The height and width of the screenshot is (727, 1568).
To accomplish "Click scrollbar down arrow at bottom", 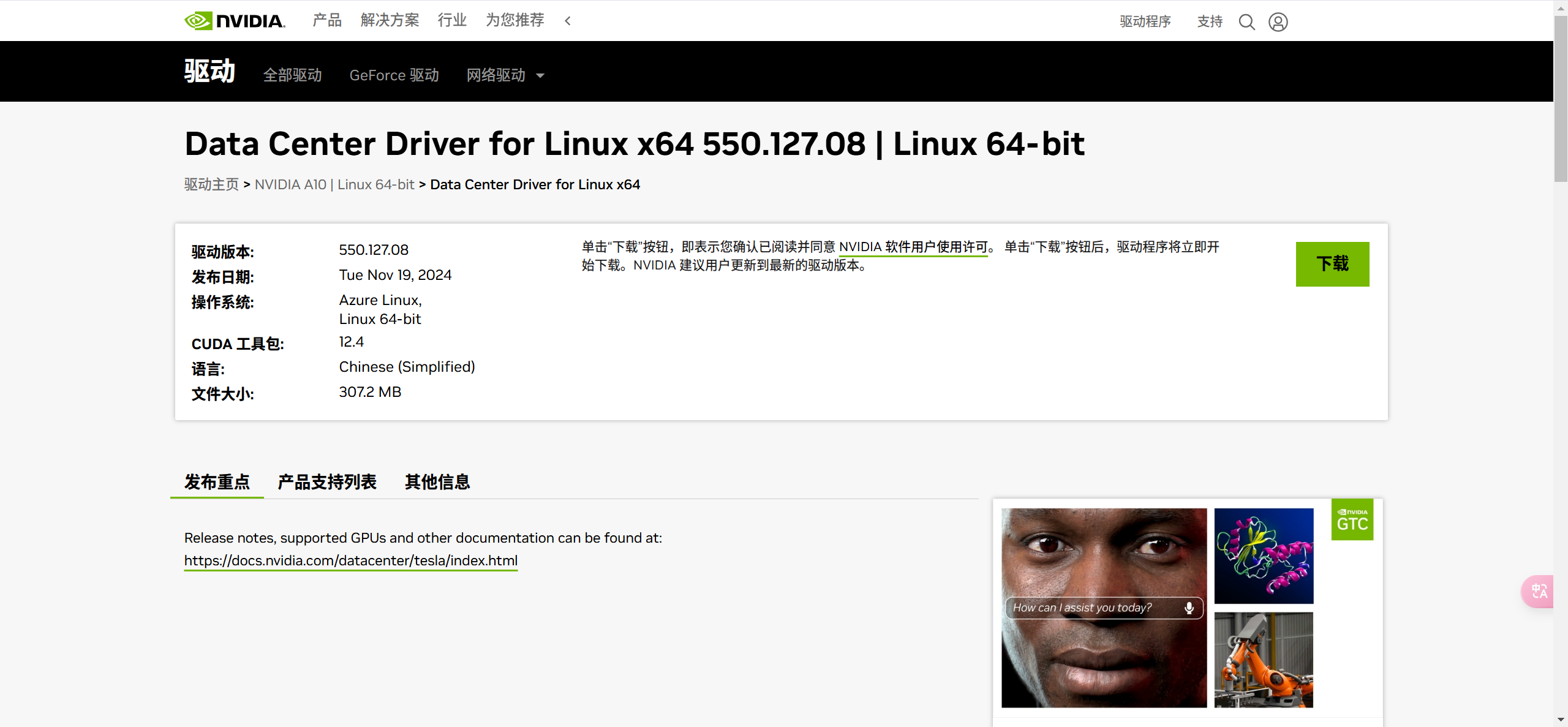I will click(1560, 720).
